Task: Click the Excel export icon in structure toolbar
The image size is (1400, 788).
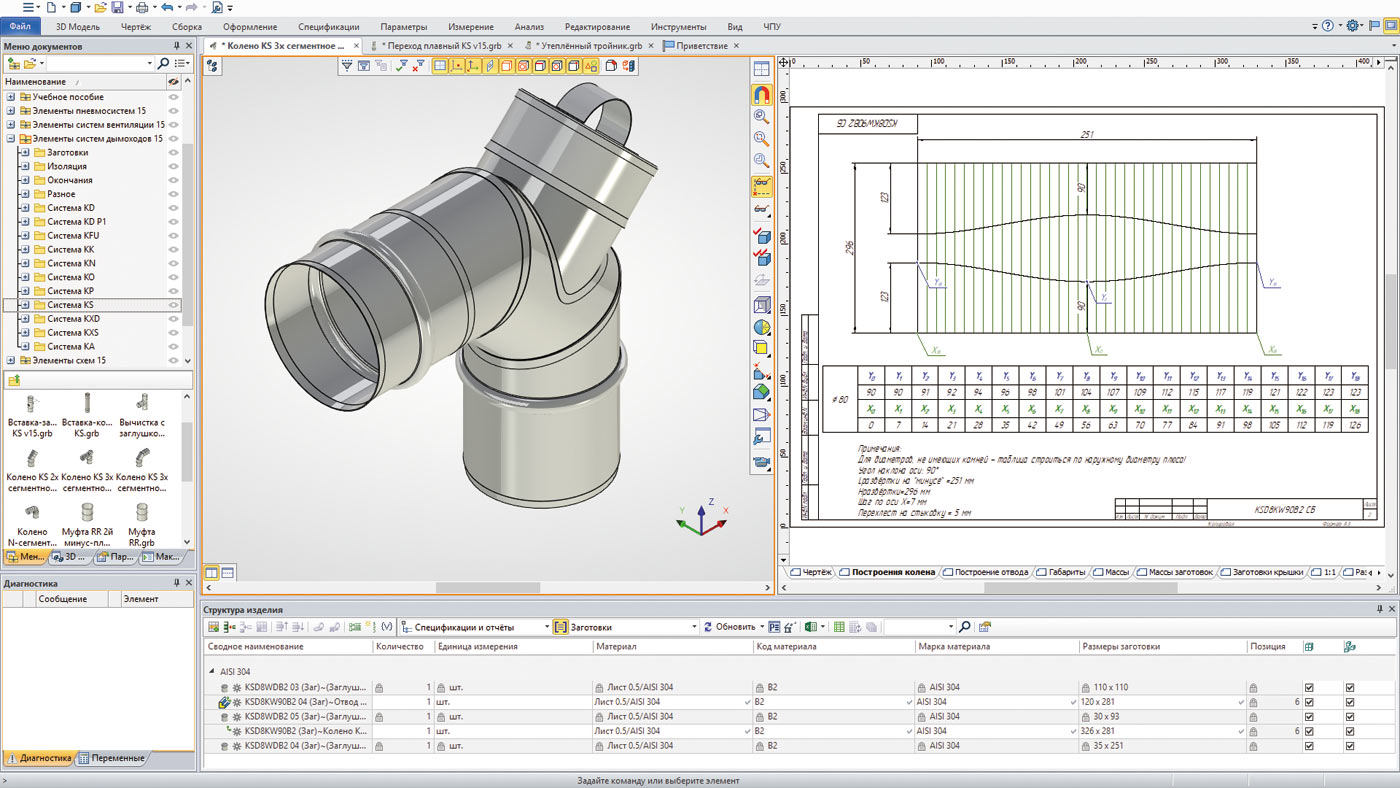Action: [x=810, y=627]
